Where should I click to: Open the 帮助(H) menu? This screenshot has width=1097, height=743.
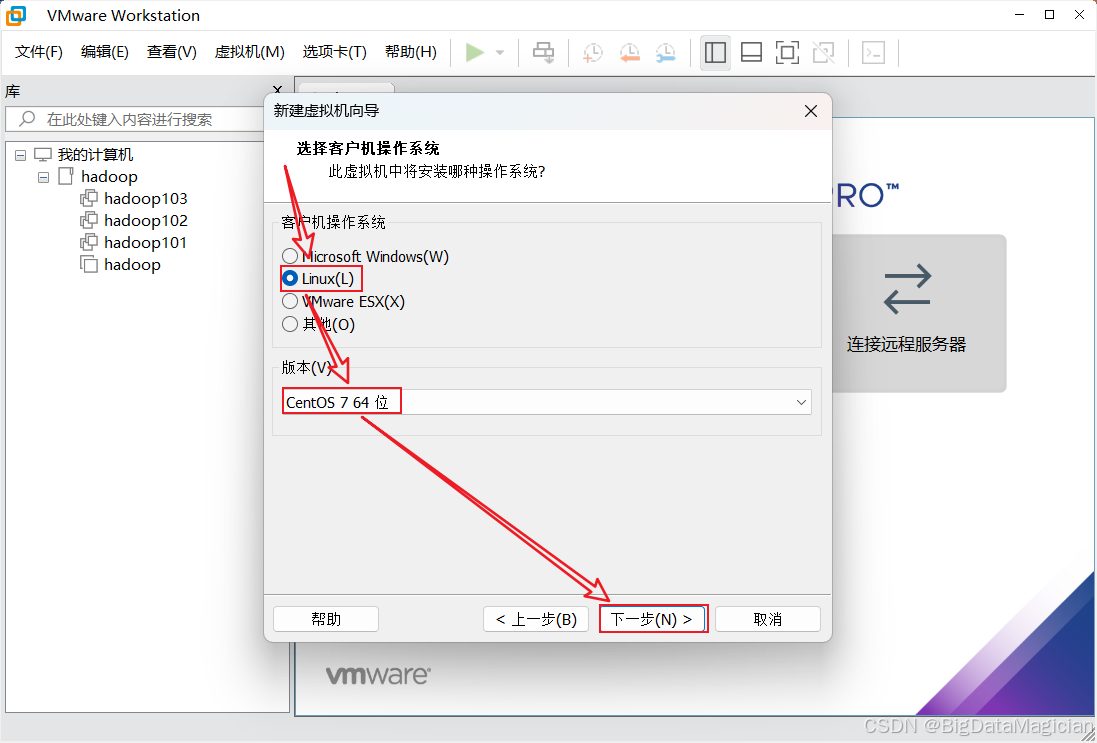[x=411, y=52]
